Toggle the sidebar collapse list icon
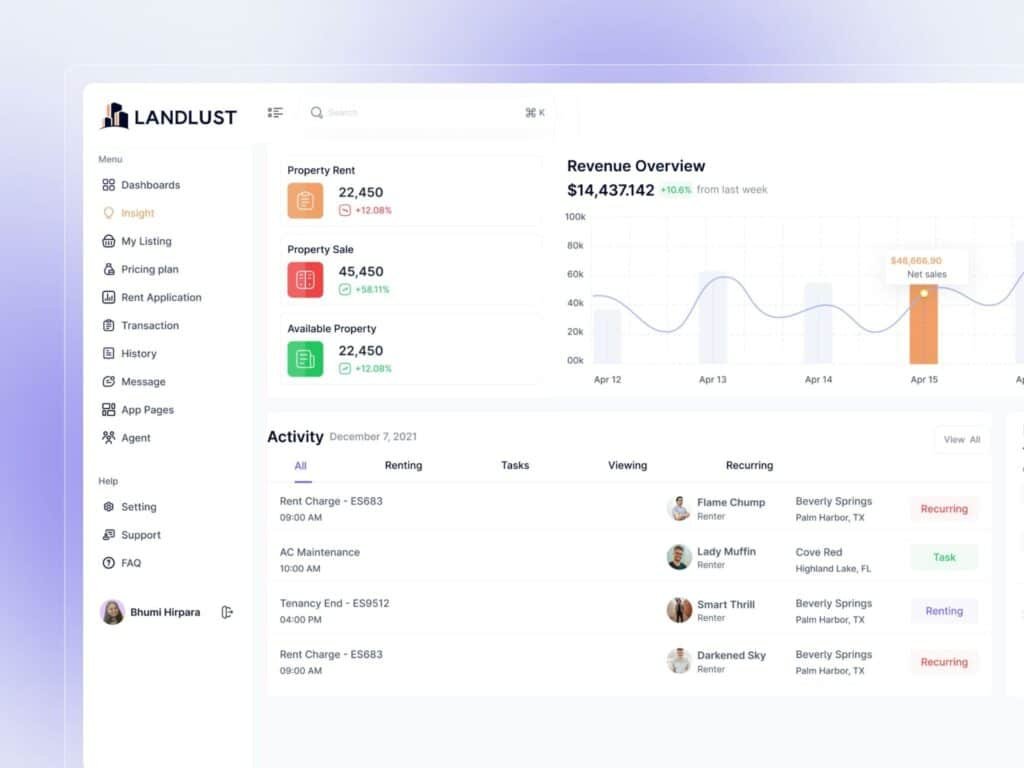 pos(275,113)
